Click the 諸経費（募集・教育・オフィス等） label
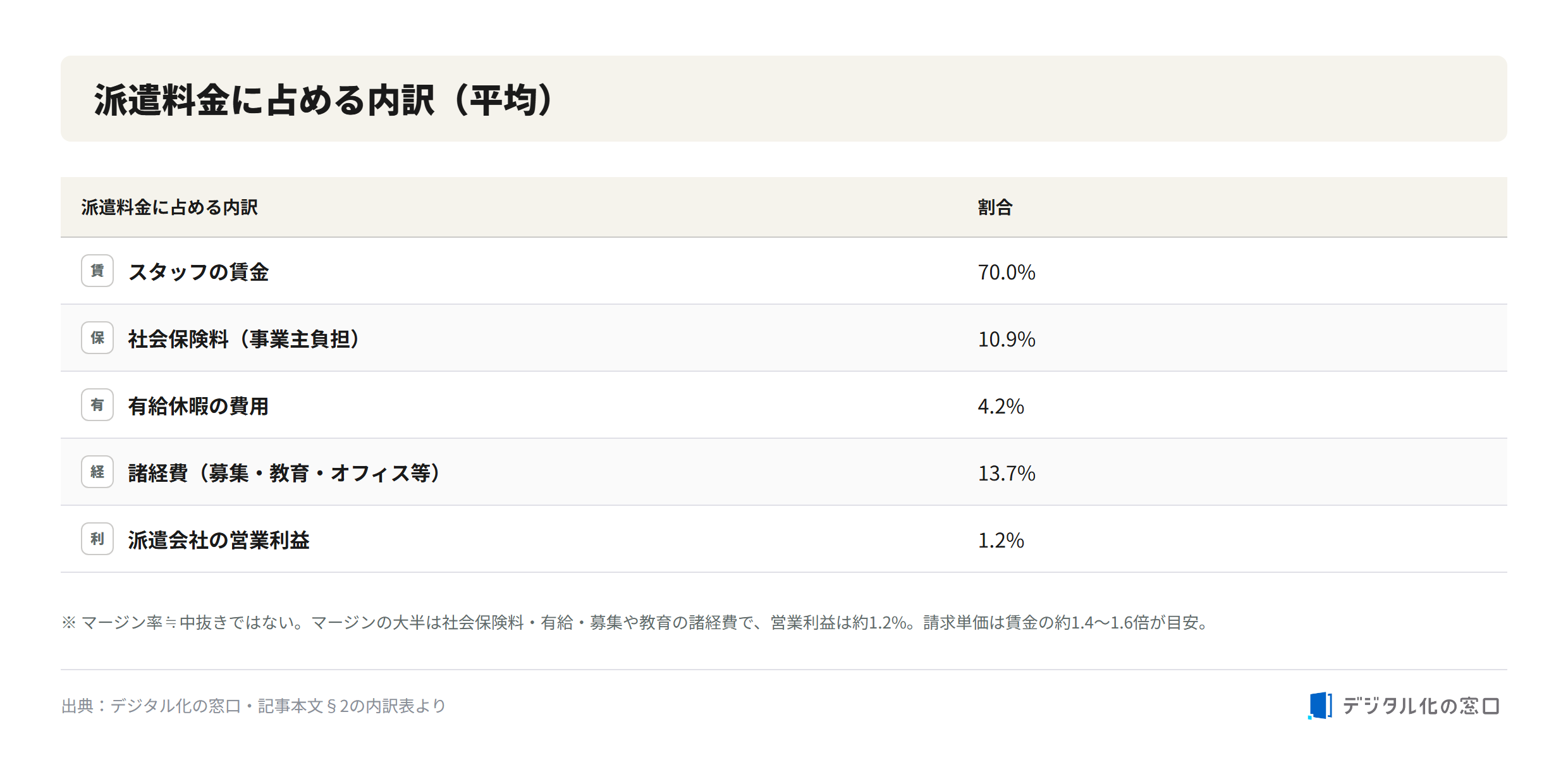The width and height of the screenshot is (1568, 779). click(285, 473)
